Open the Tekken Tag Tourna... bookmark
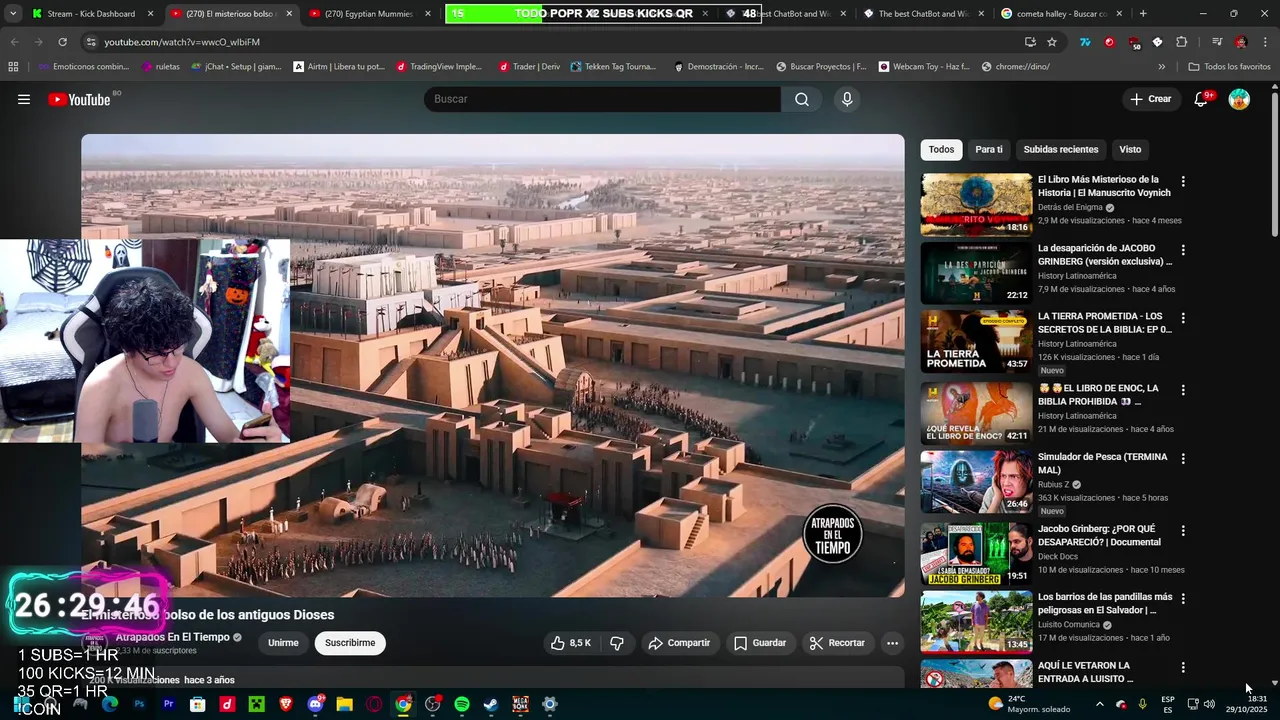1280x720 pixels. coord(613,67)
